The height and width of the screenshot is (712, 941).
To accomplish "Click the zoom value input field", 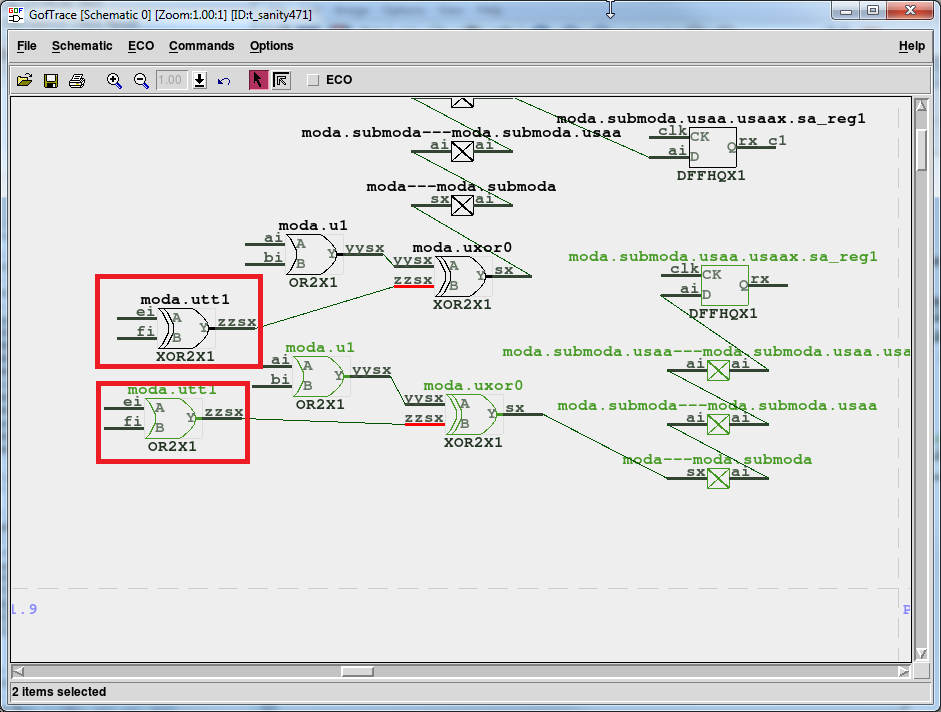I will tap(171, 80).
